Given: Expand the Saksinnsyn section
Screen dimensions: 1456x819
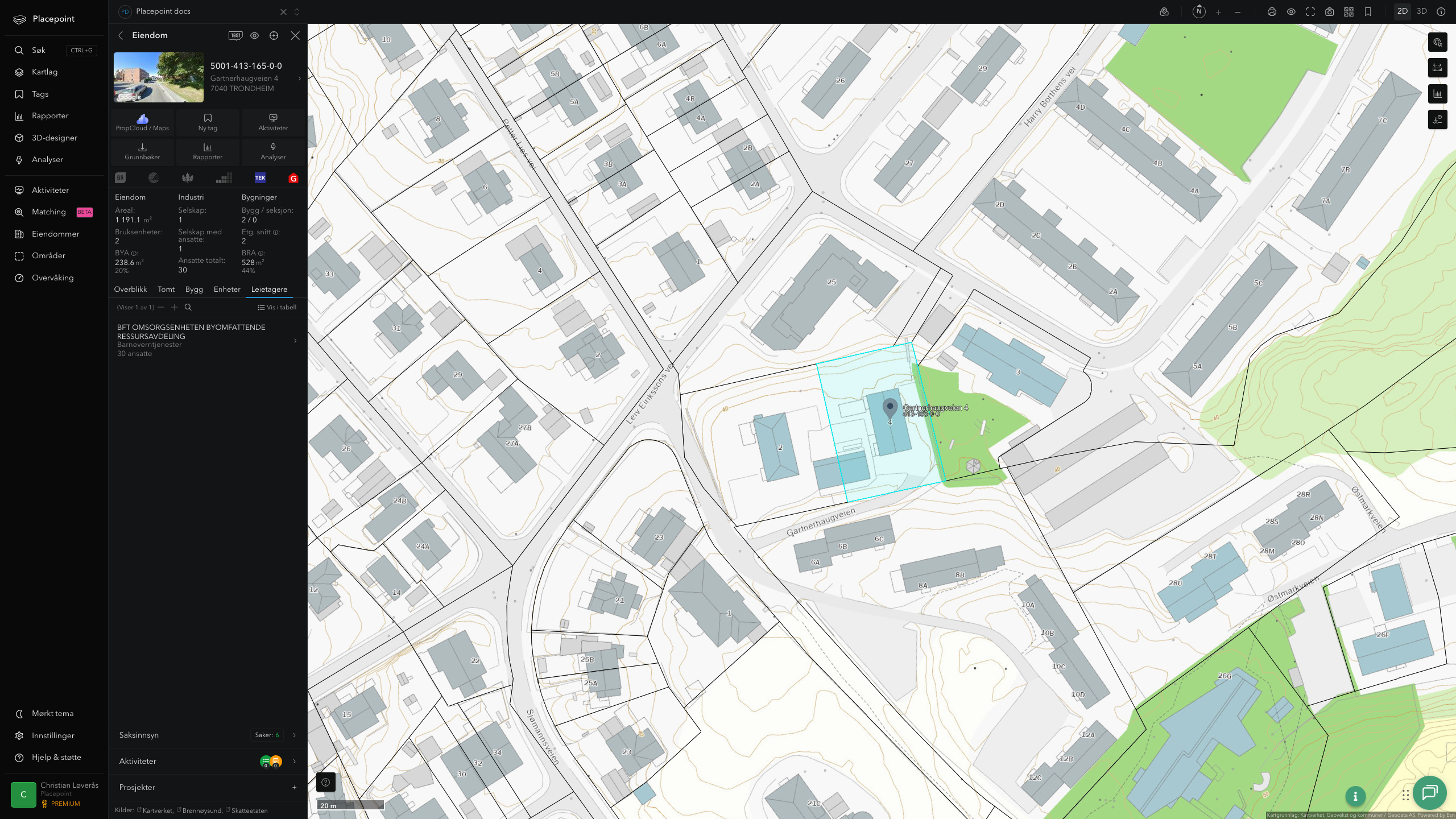Looking at the screenshot, I should [x=208, y=735].
